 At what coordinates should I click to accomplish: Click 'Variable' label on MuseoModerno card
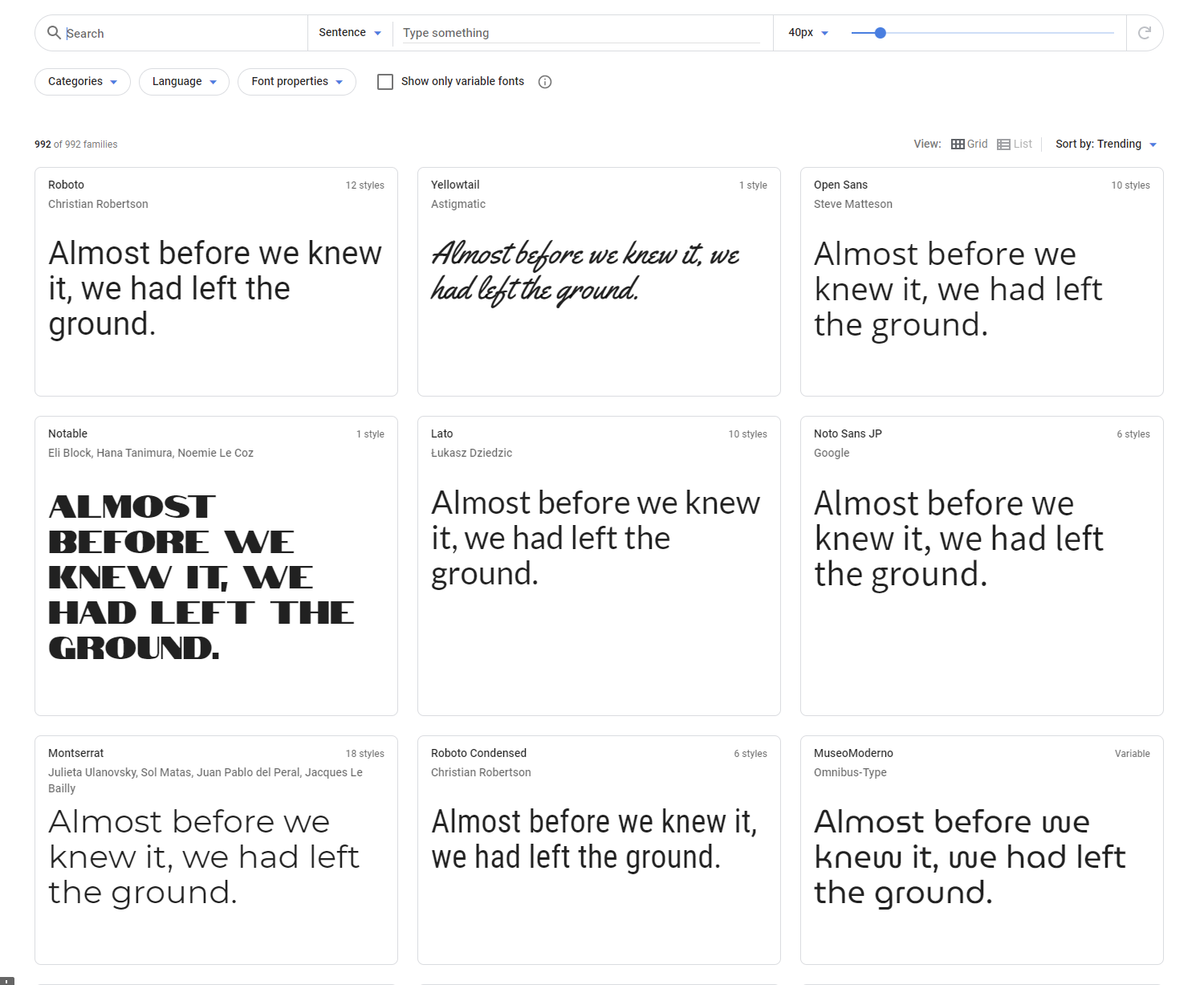tap(1133, 754)
